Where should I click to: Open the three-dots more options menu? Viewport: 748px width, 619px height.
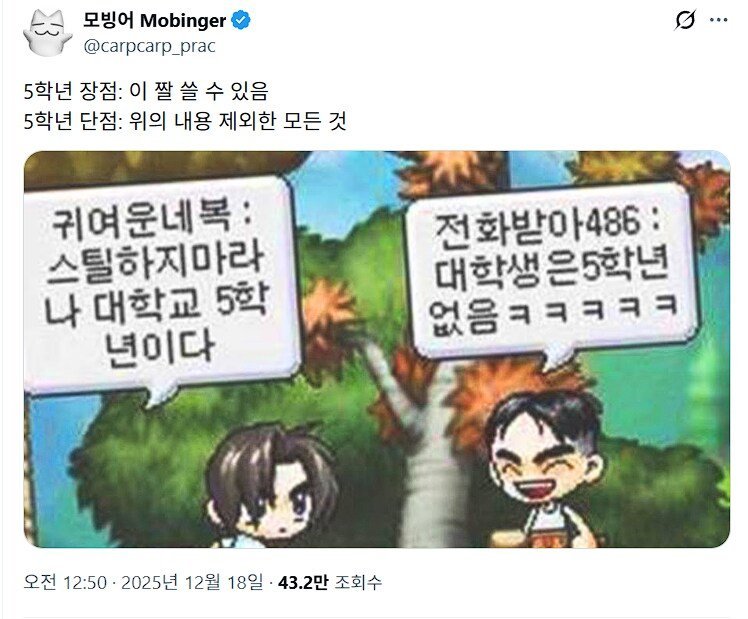718,20
